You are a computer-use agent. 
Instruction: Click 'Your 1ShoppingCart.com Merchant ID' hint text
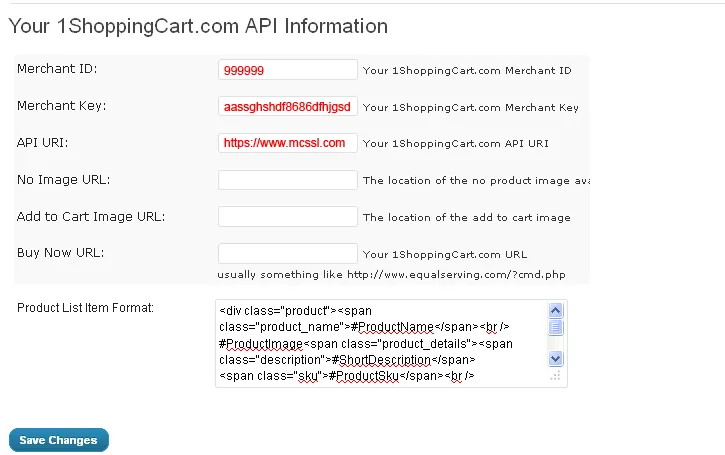467,70
